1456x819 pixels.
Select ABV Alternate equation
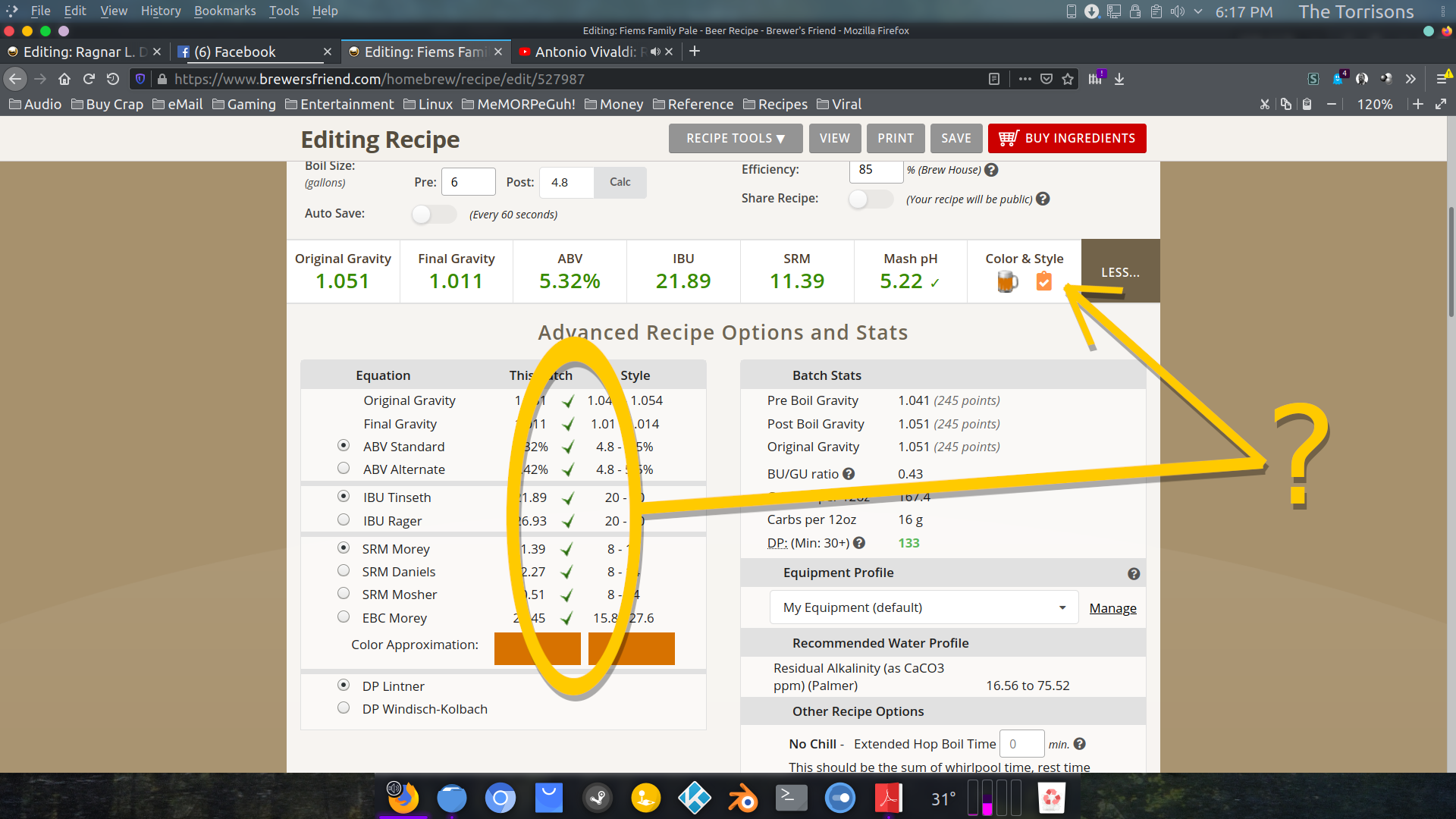click(x=344, y=469)
